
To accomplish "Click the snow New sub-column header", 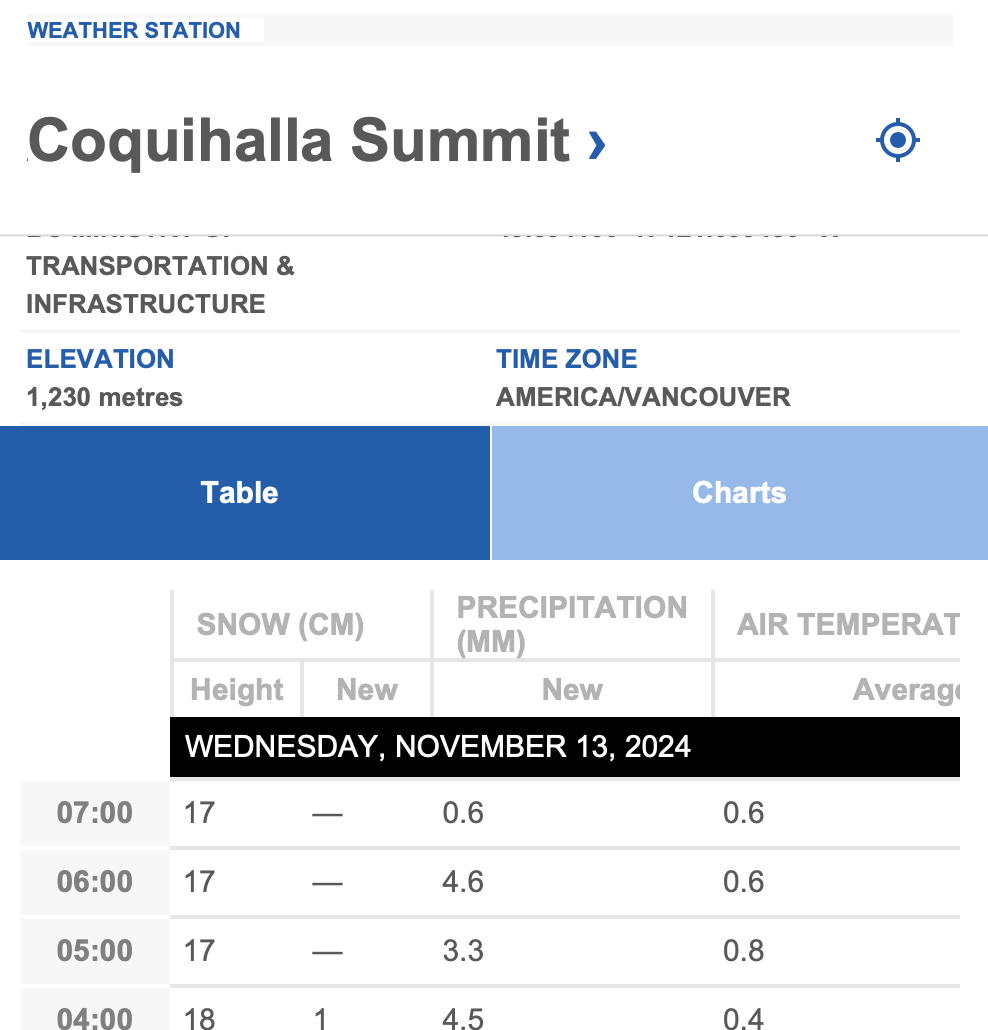I will pos(367,689).
